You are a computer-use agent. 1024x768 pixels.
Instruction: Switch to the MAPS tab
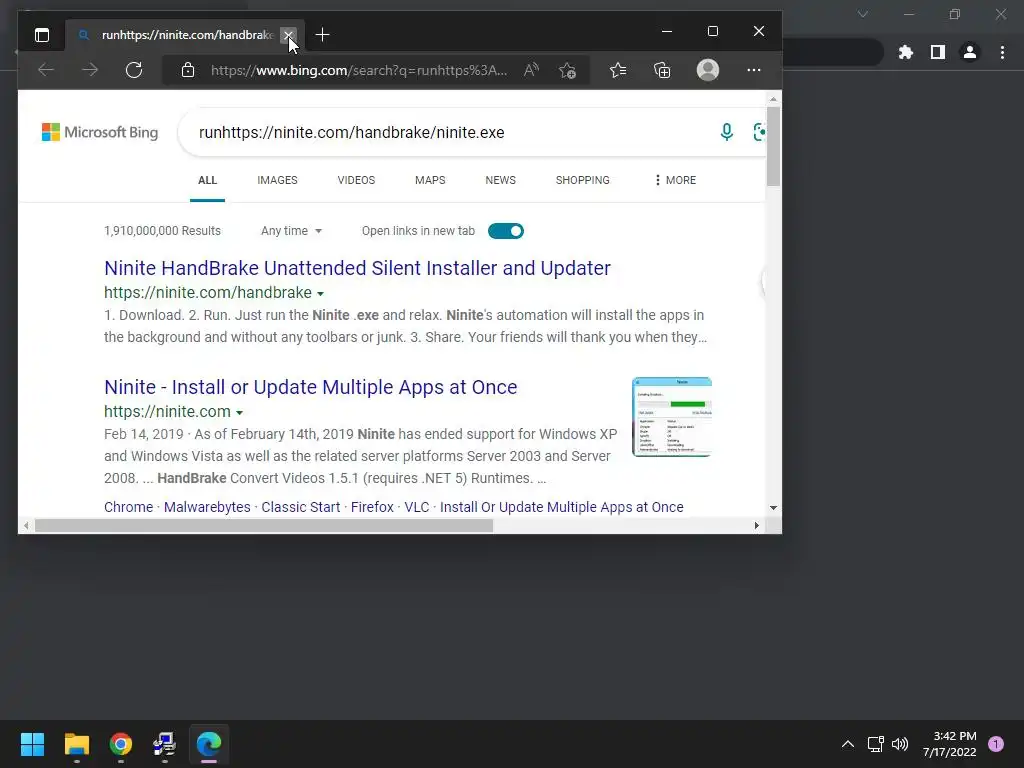pyautogui.click(x=430, y=180)
